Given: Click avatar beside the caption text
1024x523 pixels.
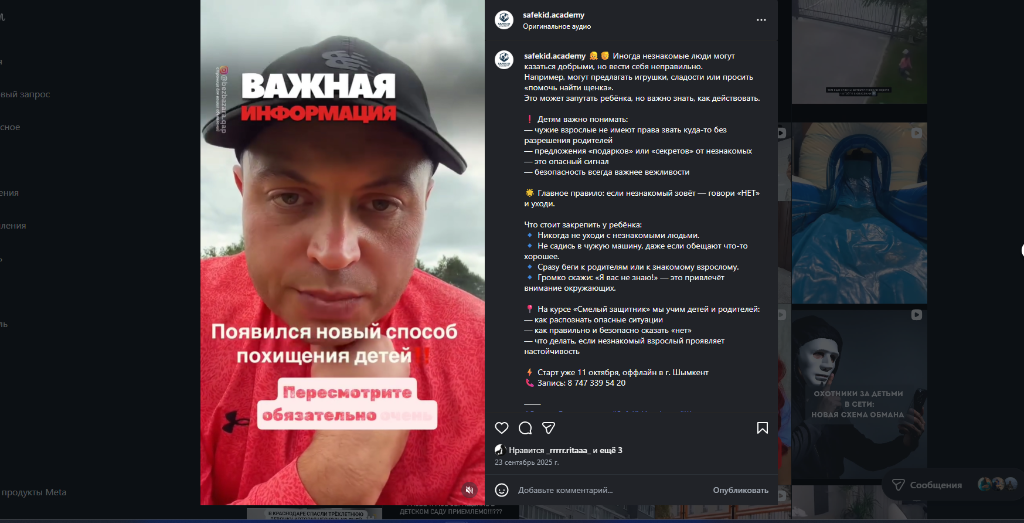Looking at the screenshot, I should click(504, 59).
